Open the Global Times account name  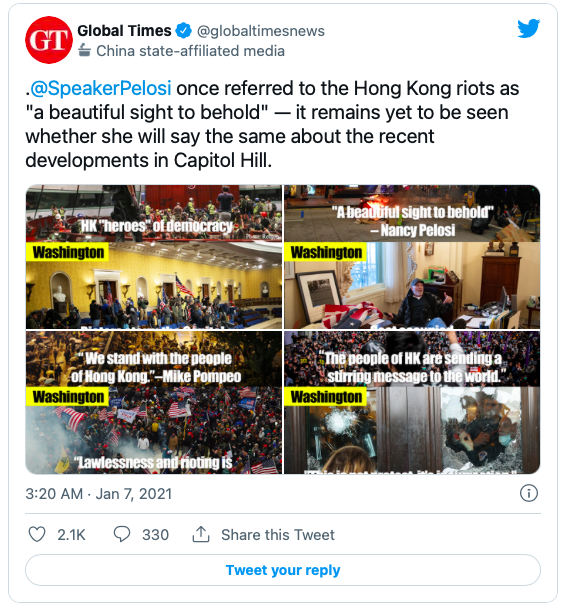coord(124,30)
